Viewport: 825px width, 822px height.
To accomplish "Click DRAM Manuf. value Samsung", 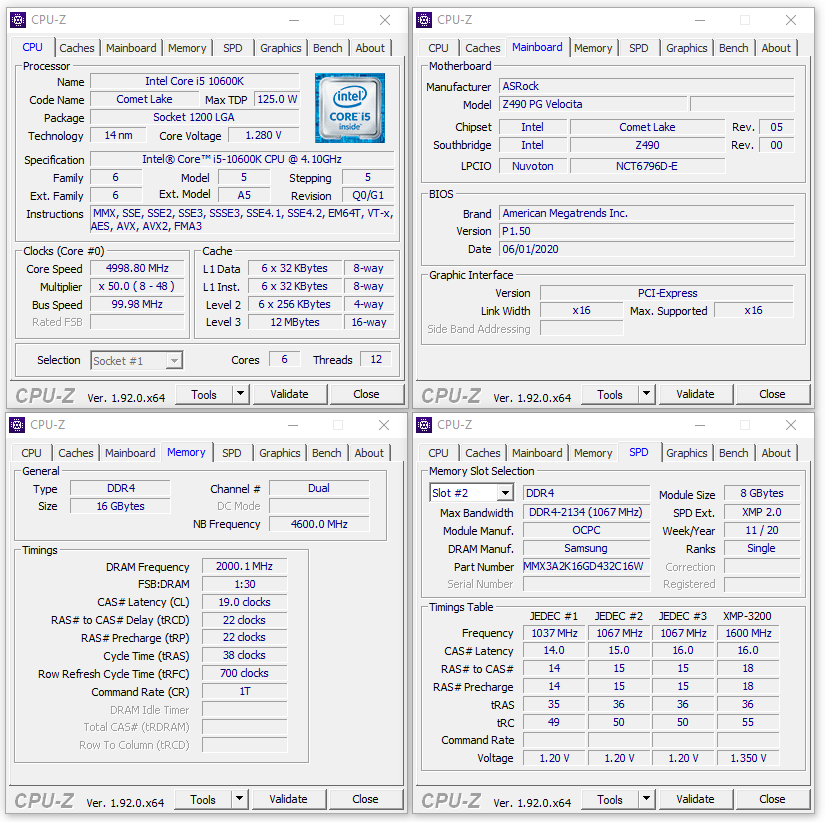I will pyautogui.click(x=586, y=548).
